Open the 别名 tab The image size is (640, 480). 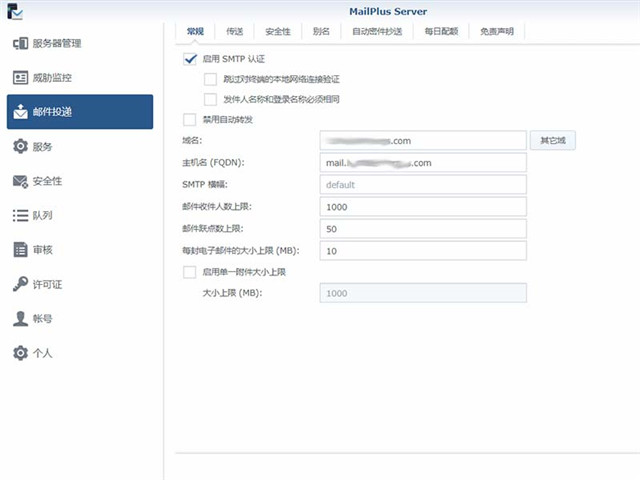[x=321, y=31]
